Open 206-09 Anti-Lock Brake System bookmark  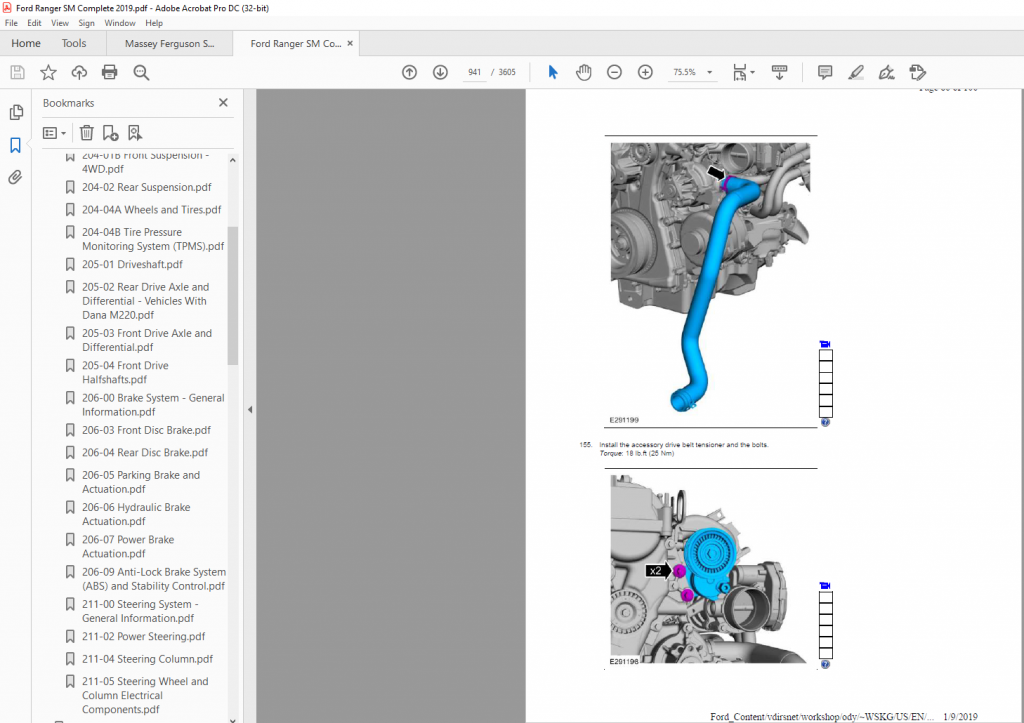153,579
